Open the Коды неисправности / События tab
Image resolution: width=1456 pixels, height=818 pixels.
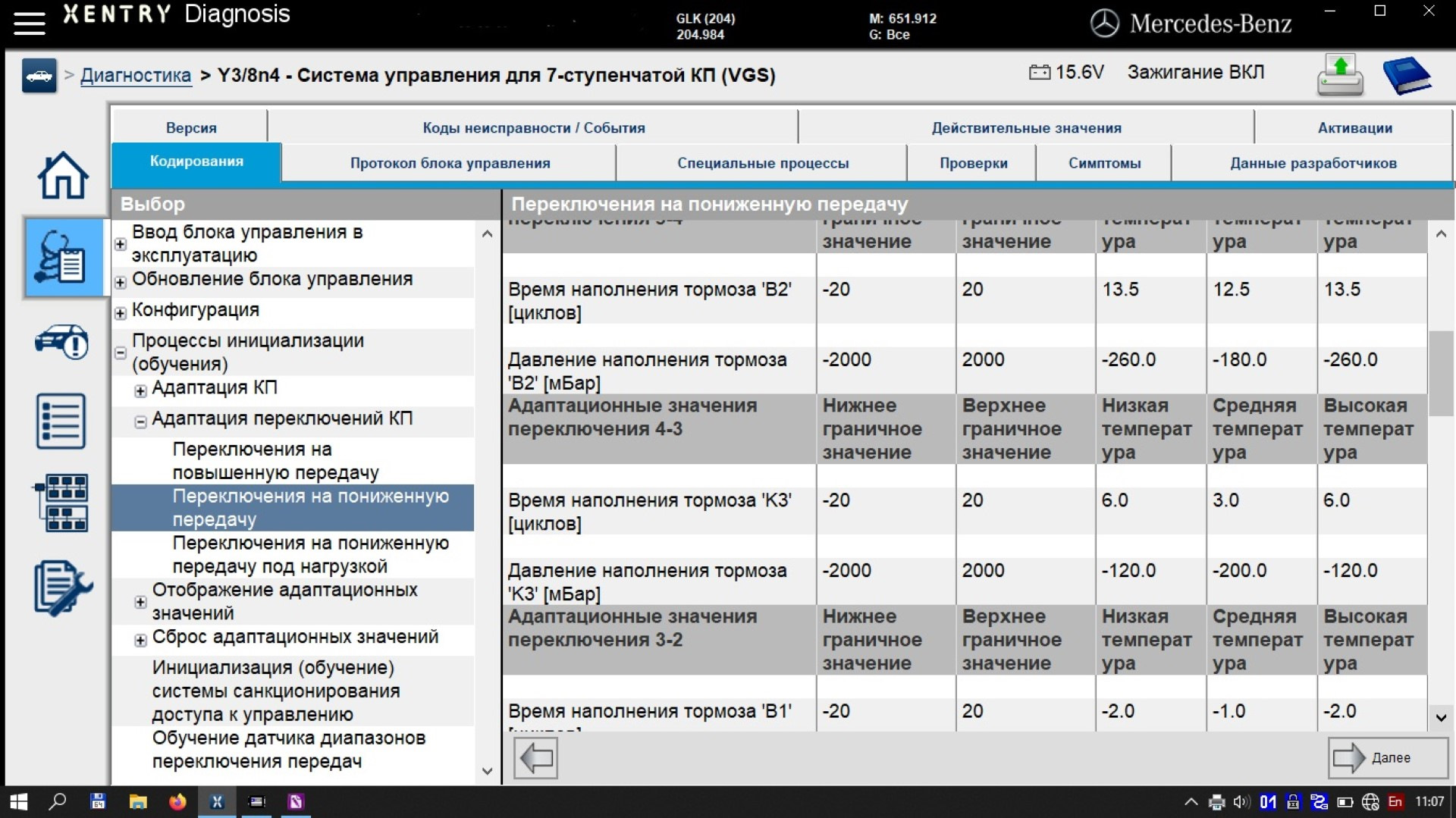(x=534, y=127)
